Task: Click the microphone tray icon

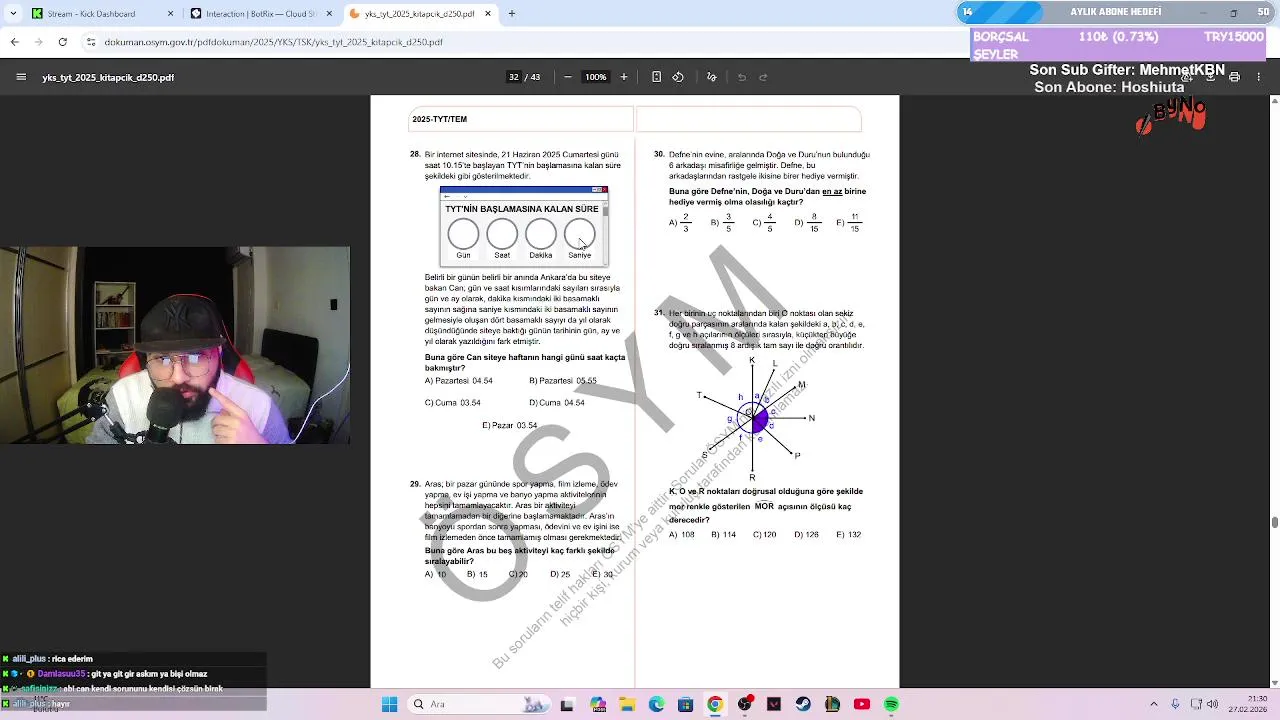Action: [x=1175, y=704]
